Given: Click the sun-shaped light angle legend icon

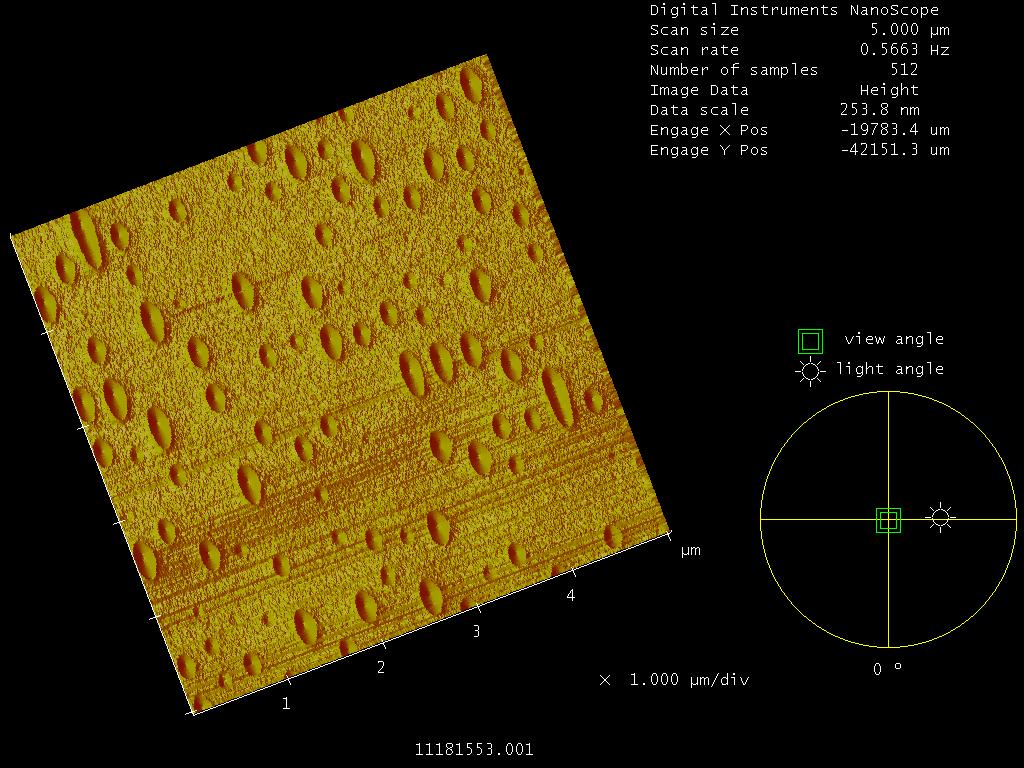Looking at the screenshot, I should pos(810,371).
